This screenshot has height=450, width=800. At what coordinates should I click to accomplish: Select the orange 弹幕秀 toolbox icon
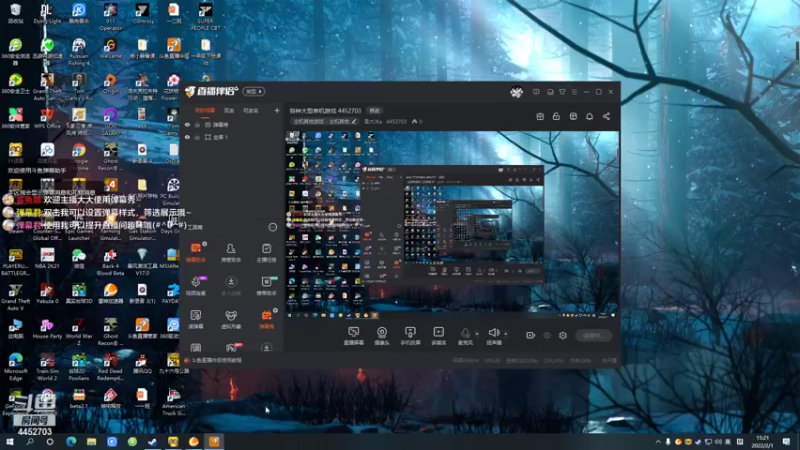pos(266,319)
